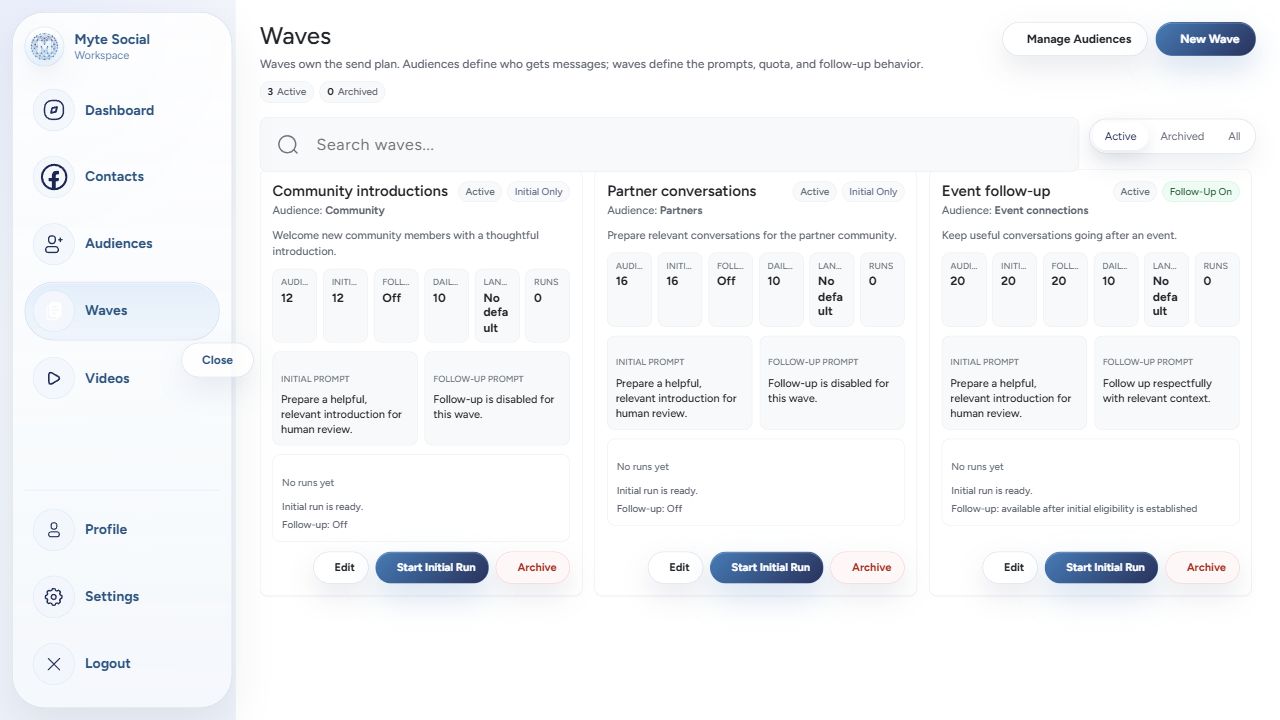
Task: Switch filter to Active tab
Action: click(x=1120, y=136)
